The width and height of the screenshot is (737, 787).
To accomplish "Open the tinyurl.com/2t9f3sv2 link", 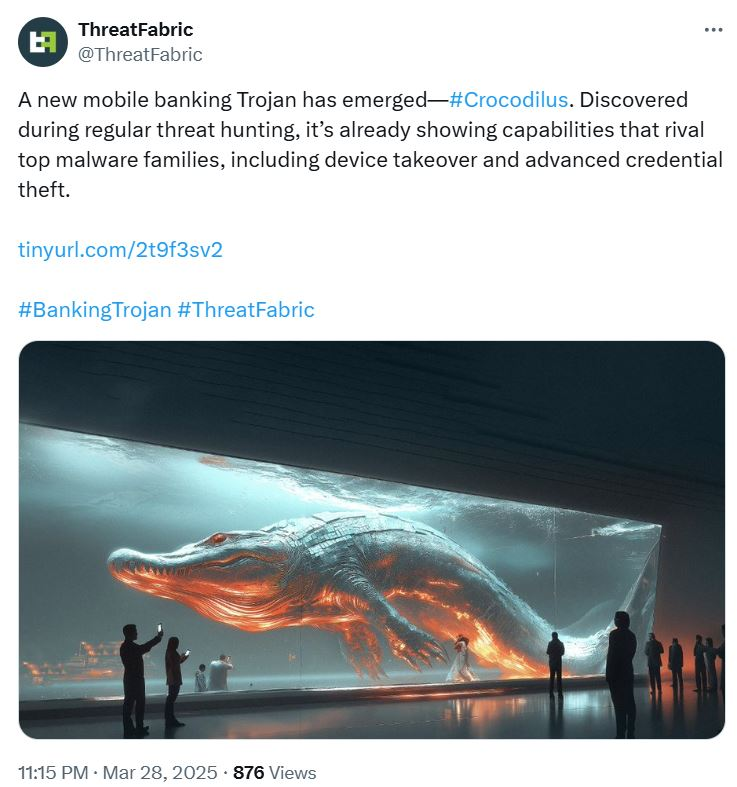I will pos(120,249).
